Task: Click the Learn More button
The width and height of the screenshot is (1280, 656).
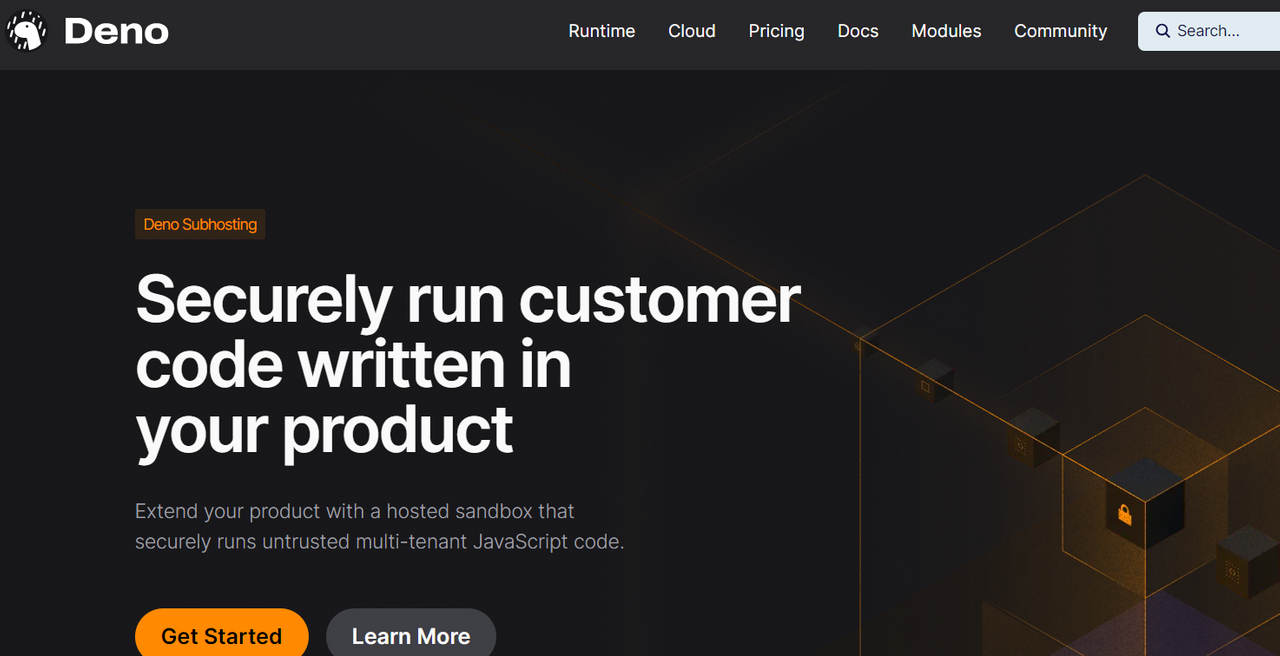Action: click(411, 634)
